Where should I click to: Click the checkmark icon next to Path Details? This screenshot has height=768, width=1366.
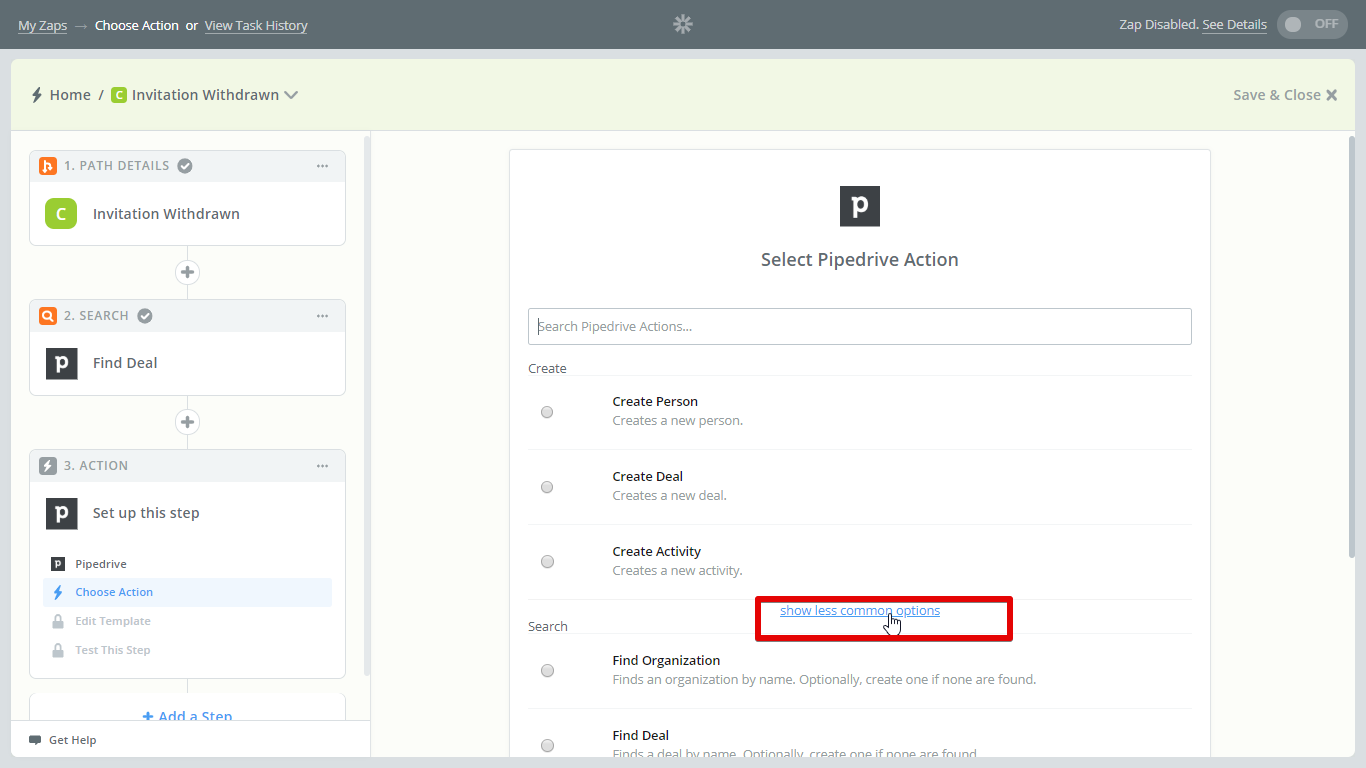(x=185, y=166)
